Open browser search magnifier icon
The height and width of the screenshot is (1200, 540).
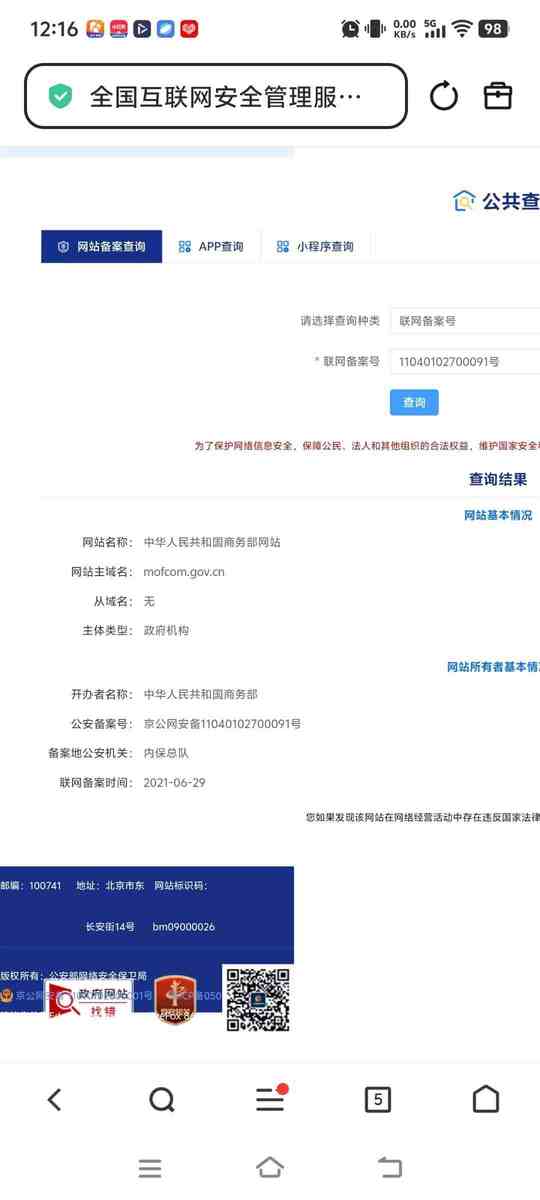[162, 1099]
